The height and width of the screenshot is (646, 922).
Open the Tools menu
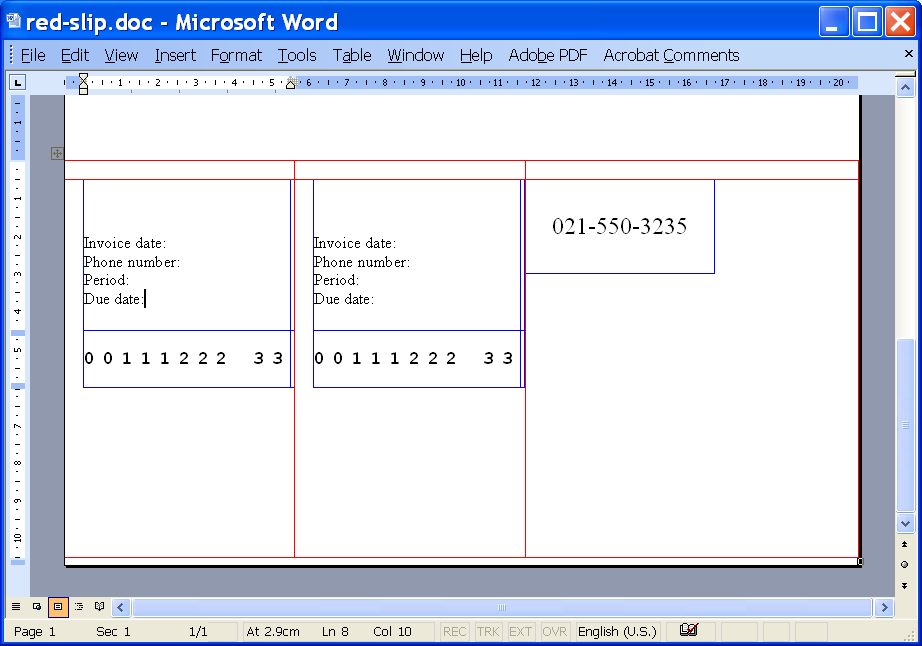297,55
